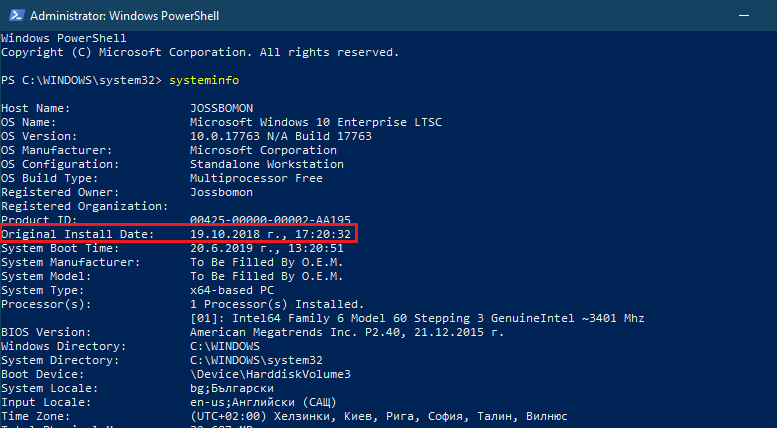777x428 pixels.
Task: Click the 'Microsoft Windows 10 Enterprise LTSC' text
Action: pyautogui.click(x=316, y=122)
